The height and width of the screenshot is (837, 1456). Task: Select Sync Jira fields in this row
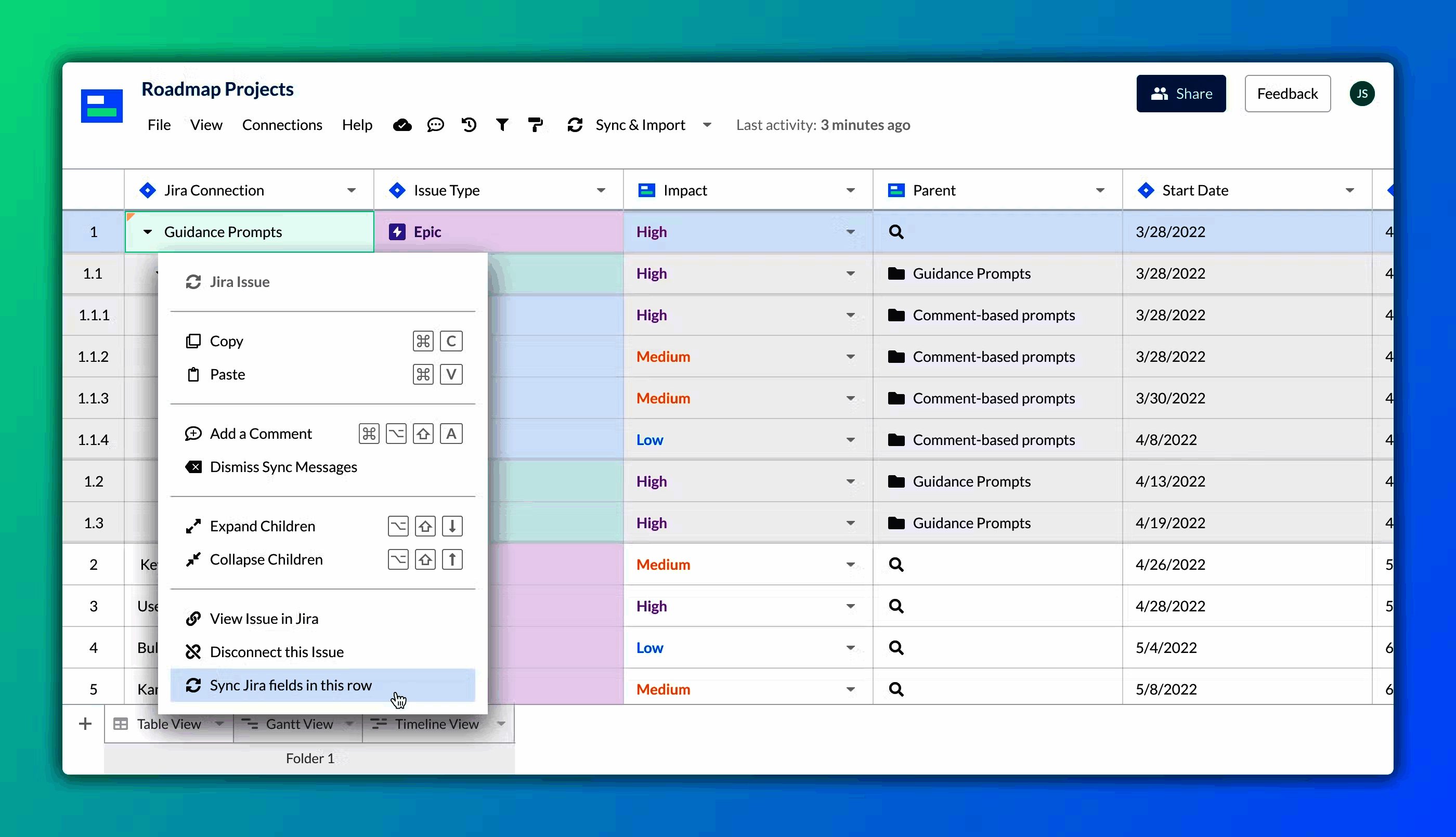tap(322, 685)
